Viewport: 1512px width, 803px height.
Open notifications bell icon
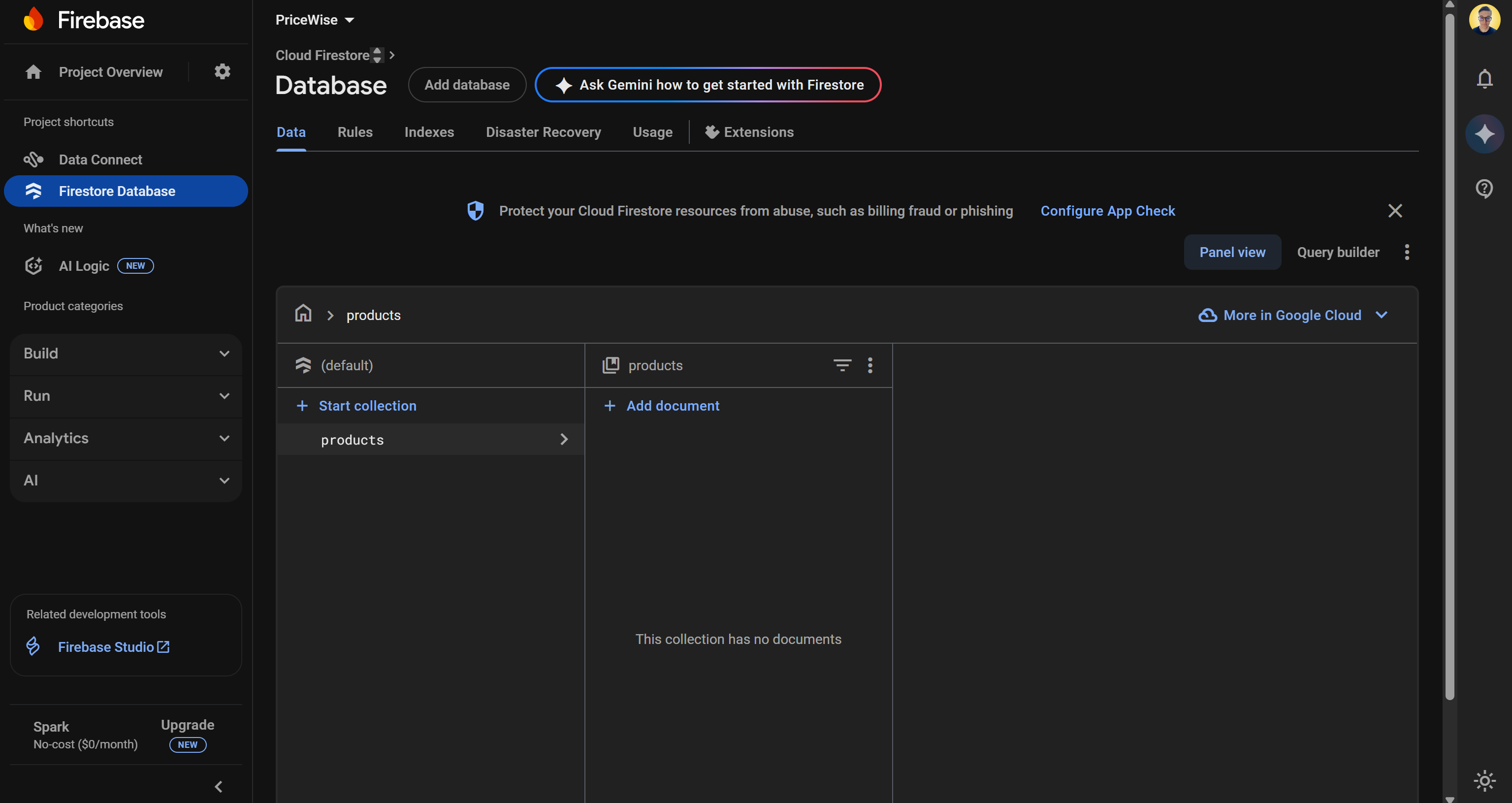tap(1484, 79)
